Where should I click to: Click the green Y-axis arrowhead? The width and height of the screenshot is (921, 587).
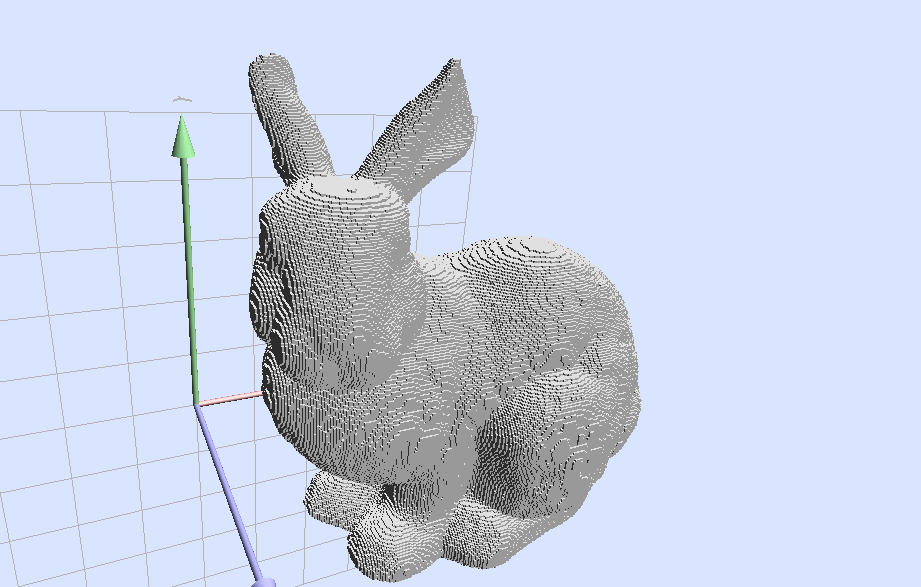coord(183,136)
